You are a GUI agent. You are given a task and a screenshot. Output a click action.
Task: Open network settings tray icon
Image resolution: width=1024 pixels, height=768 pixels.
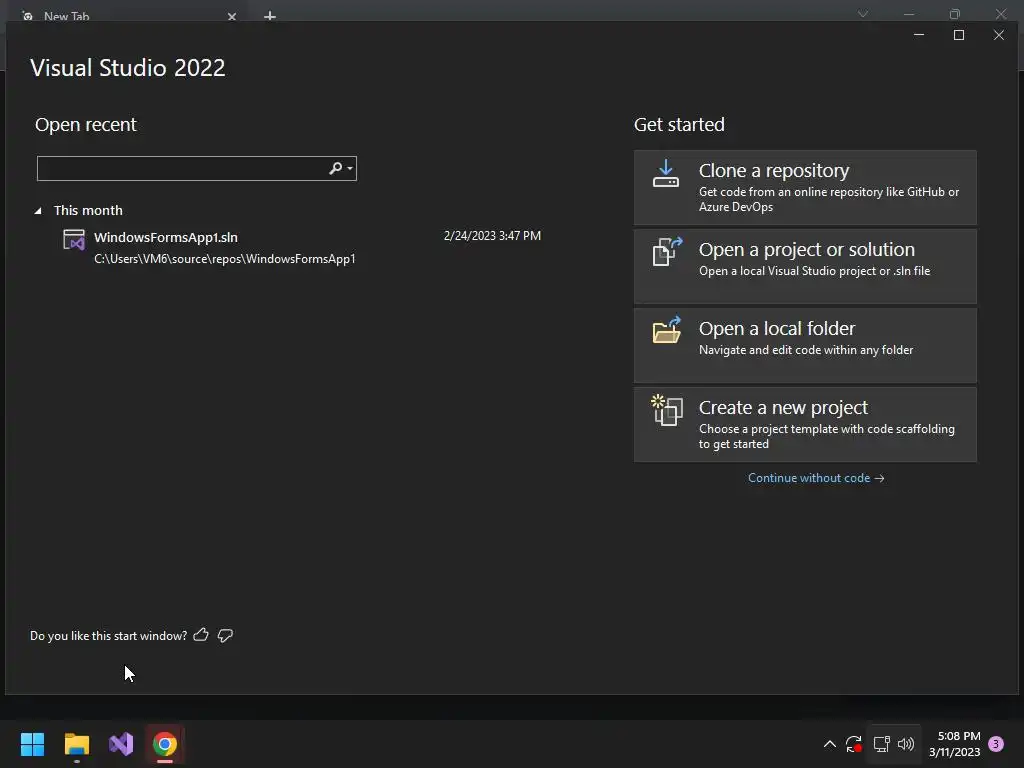(881, 744)
